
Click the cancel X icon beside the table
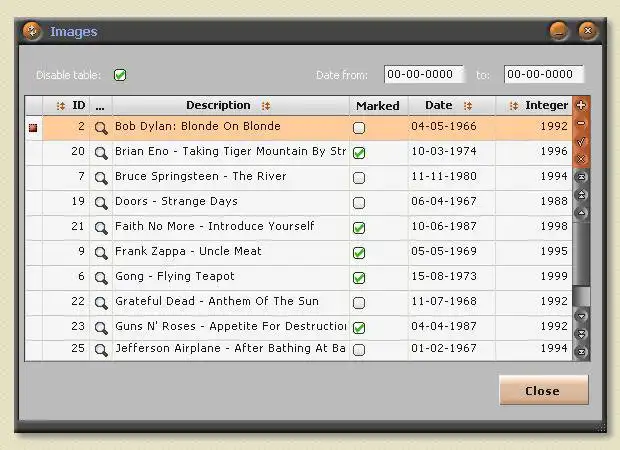581,159
